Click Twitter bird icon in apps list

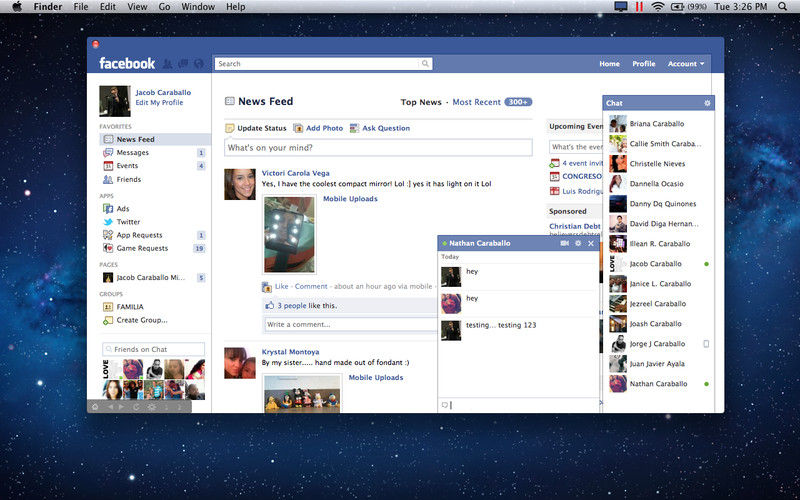[108, 222]
